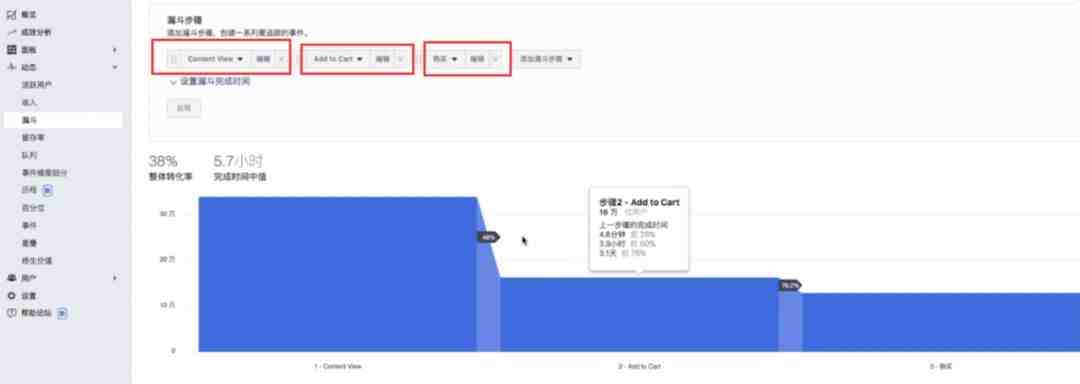This screenshot has width=1080, height=384.
Task: Click the people icon in sidebar
Action: click(12, 278)
